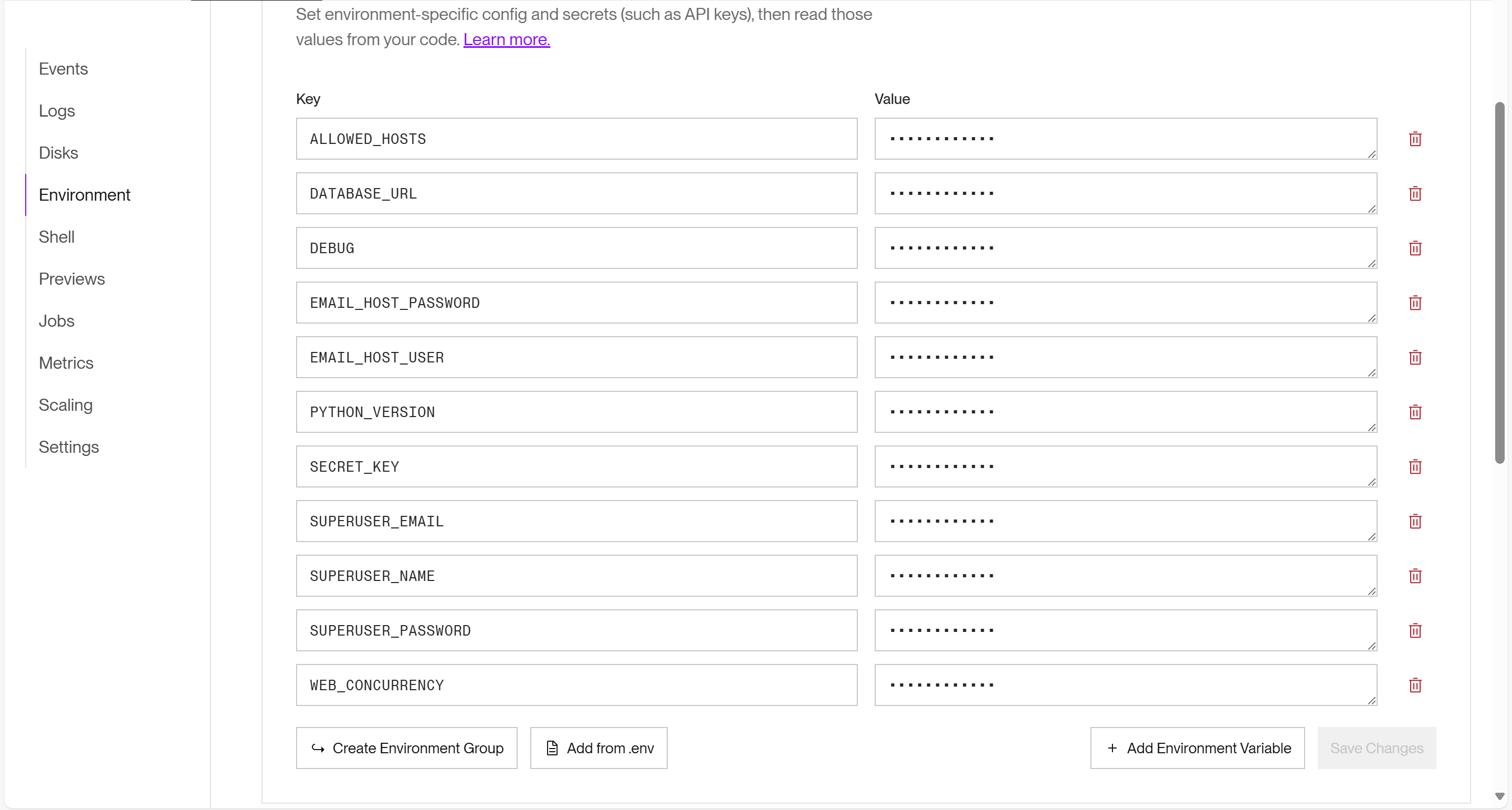Edit the SUPERUSER_EMAIL key field
Screen dimensions: 1512x810
pos(576,521)
